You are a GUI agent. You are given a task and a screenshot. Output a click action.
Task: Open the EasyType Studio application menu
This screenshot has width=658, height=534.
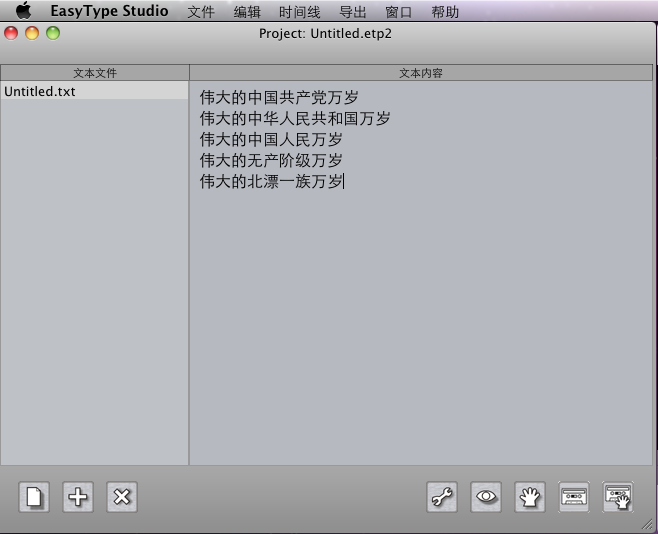[110, 11]
